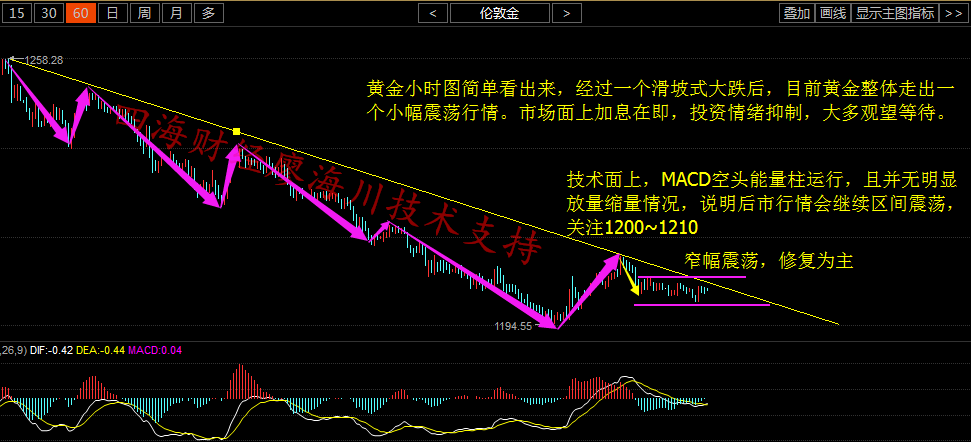Select the 15-minute timeframe
This screenshot has width=971, height=442.
[x=17, y=12]
